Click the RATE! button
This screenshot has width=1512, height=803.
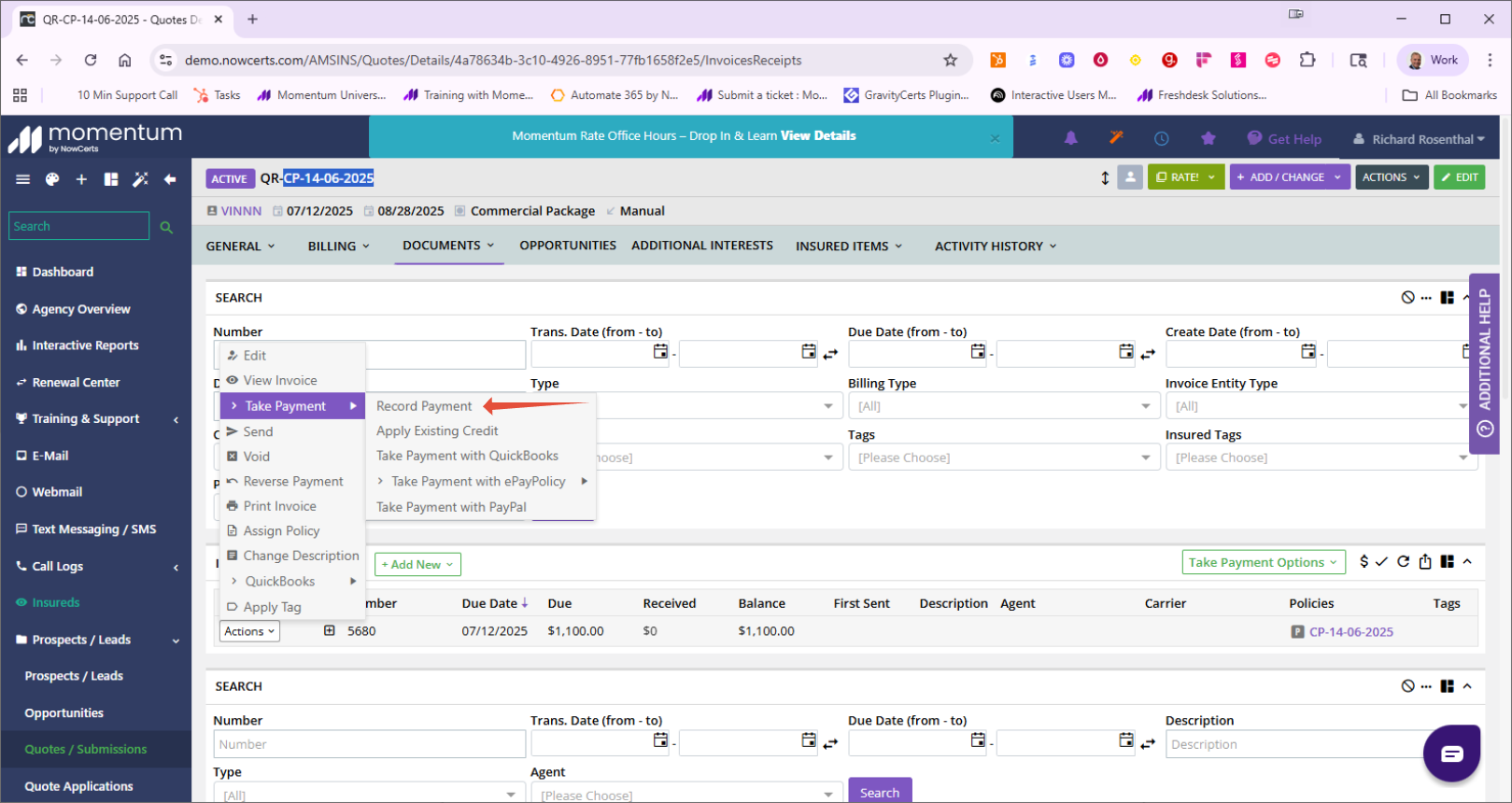click(x=1185, y=176)
